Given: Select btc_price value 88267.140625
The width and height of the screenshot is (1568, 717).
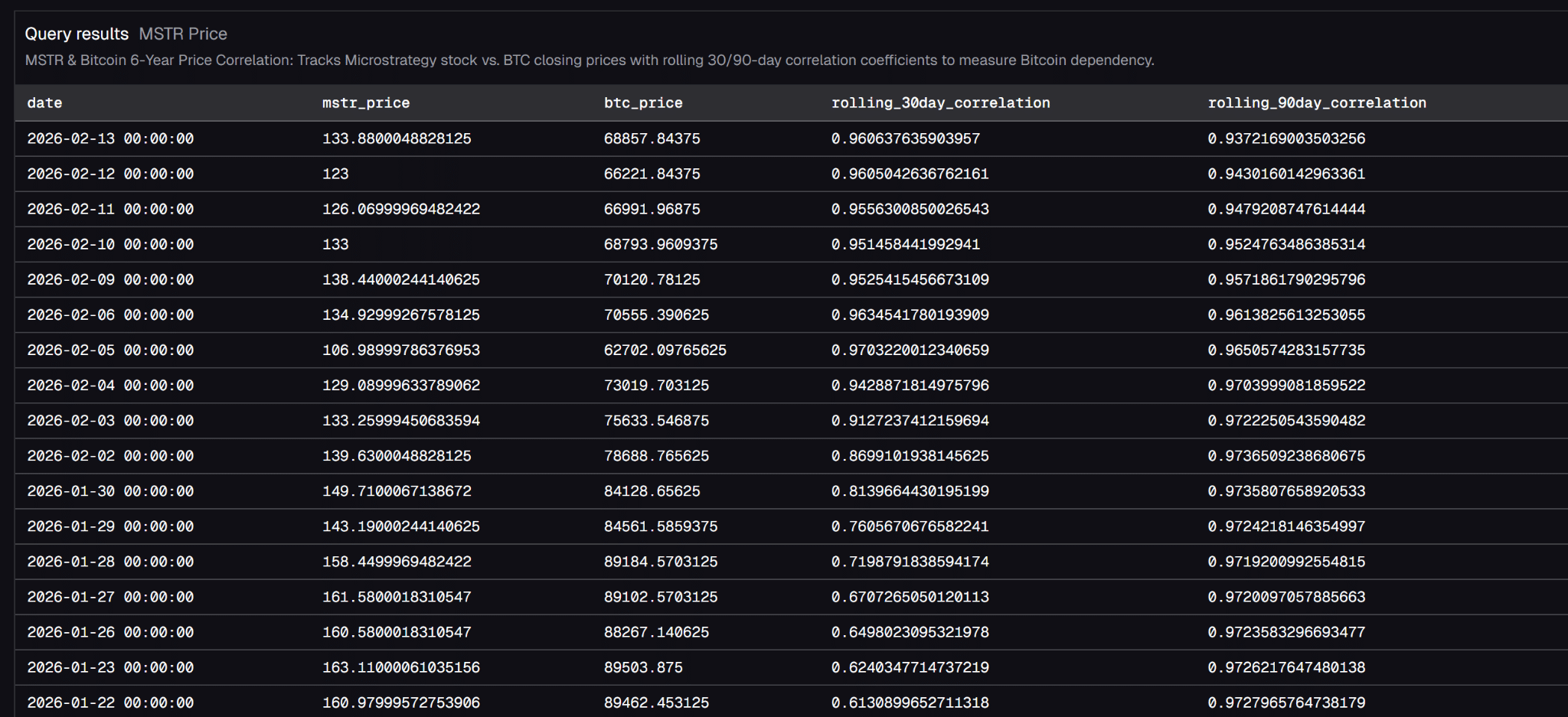Looking at the screenshot, I should click(x=657, y=631).
